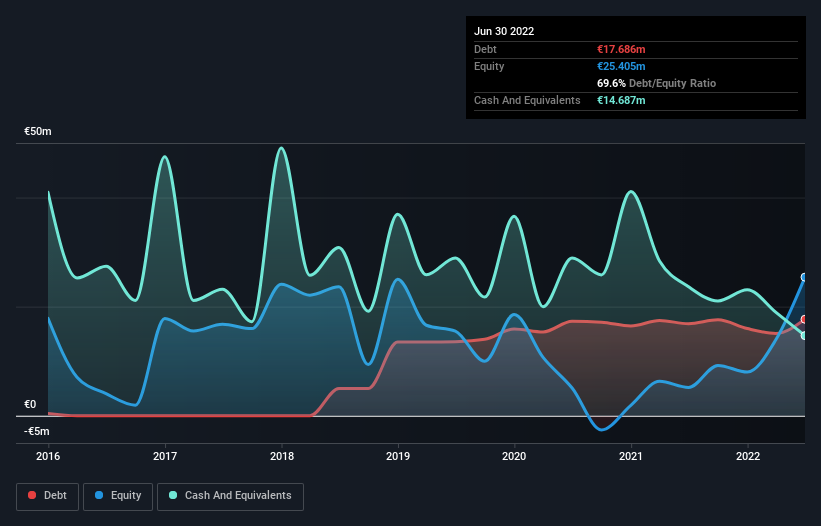Click the 2021 x-axis label

(631, 456)
